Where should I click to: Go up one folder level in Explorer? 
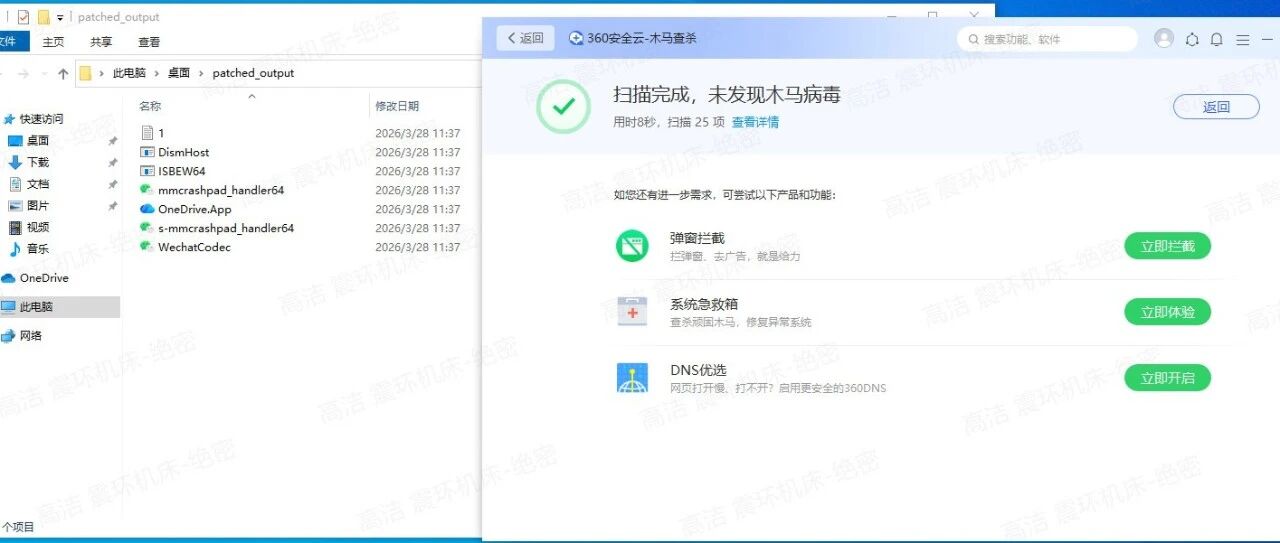pyautogui.click(x=63, y=73)
